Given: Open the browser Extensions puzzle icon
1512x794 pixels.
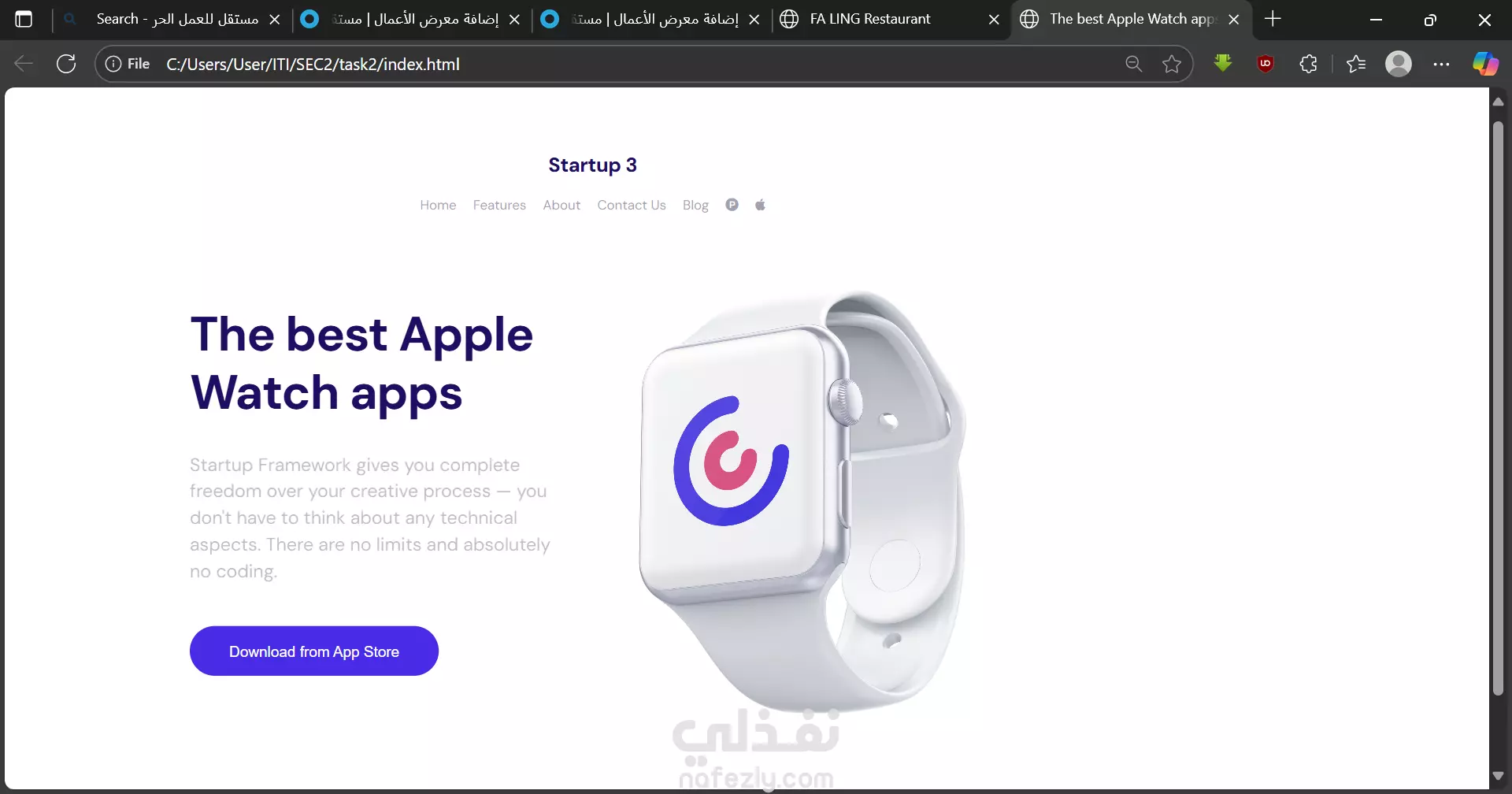Looking at the screenshot, I should coord(1308,64).
